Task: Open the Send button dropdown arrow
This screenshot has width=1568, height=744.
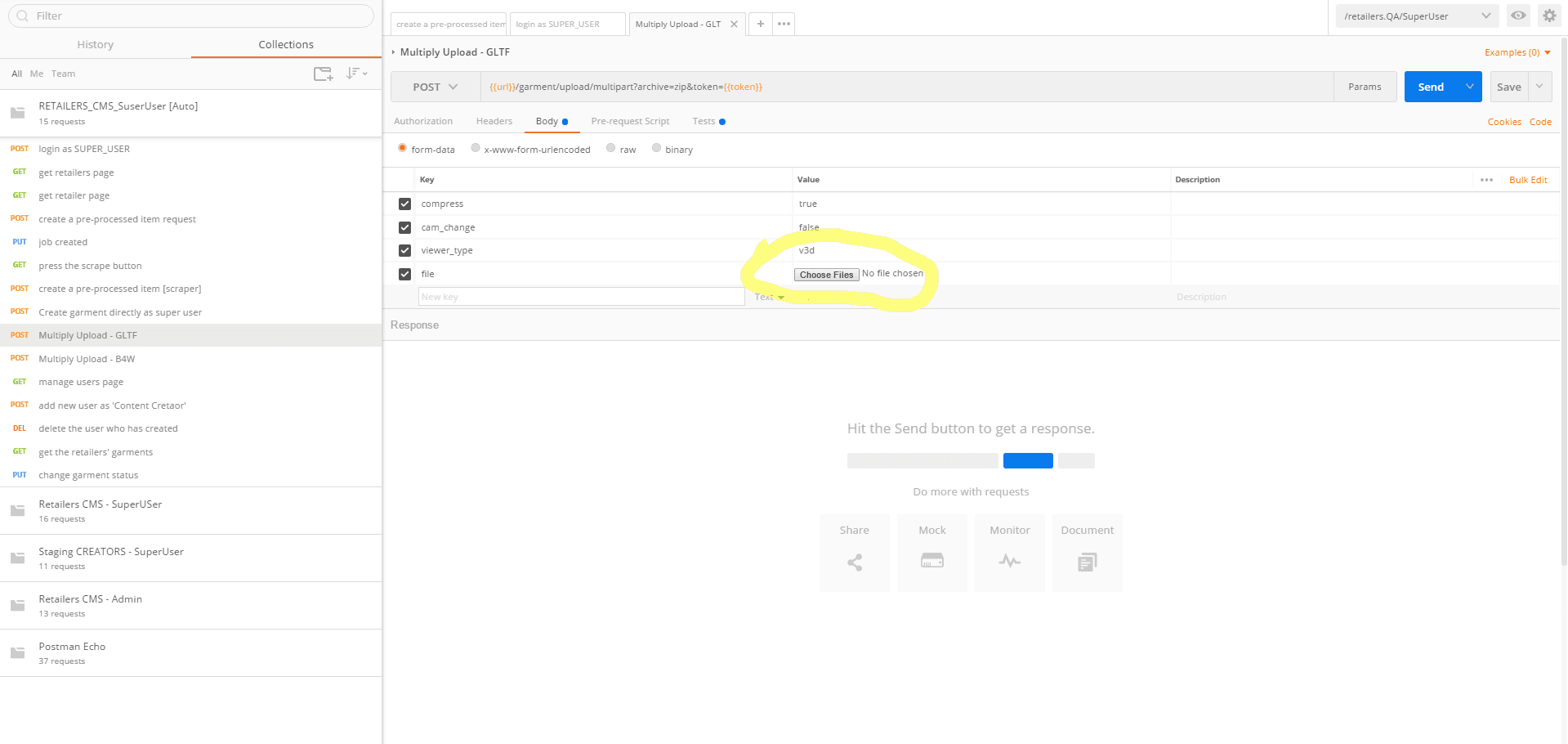Action: point(1470,87)
